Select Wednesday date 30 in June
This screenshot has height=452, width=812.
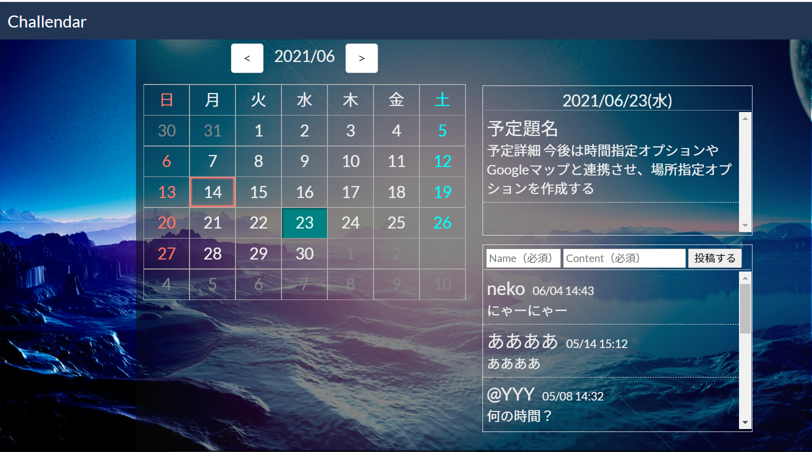pos(304,254)
